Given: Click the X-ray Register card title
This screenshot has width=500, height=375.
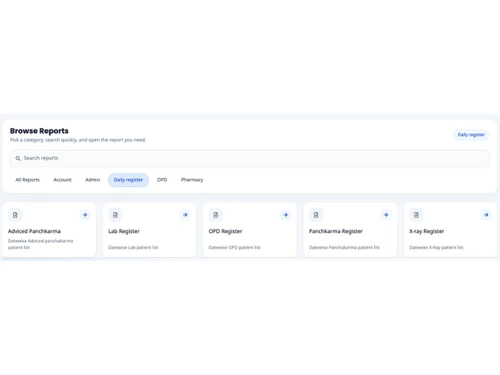Looking at the screenshot, I should pyautogui.click(x=427, y=231).
